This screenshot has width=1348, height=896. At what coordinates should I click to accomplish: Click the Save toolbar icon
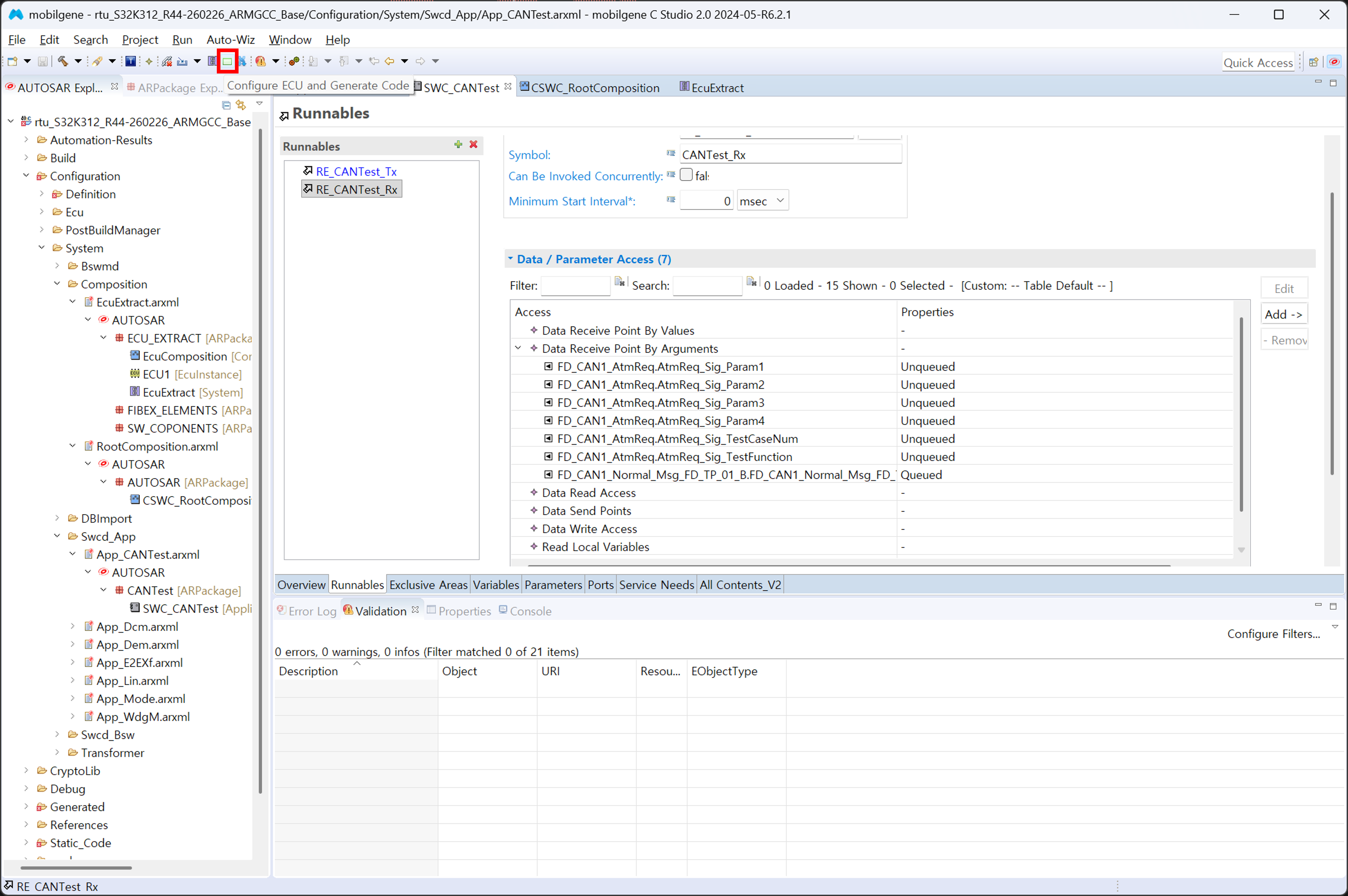pyautogui.click(x=42, y=61)
